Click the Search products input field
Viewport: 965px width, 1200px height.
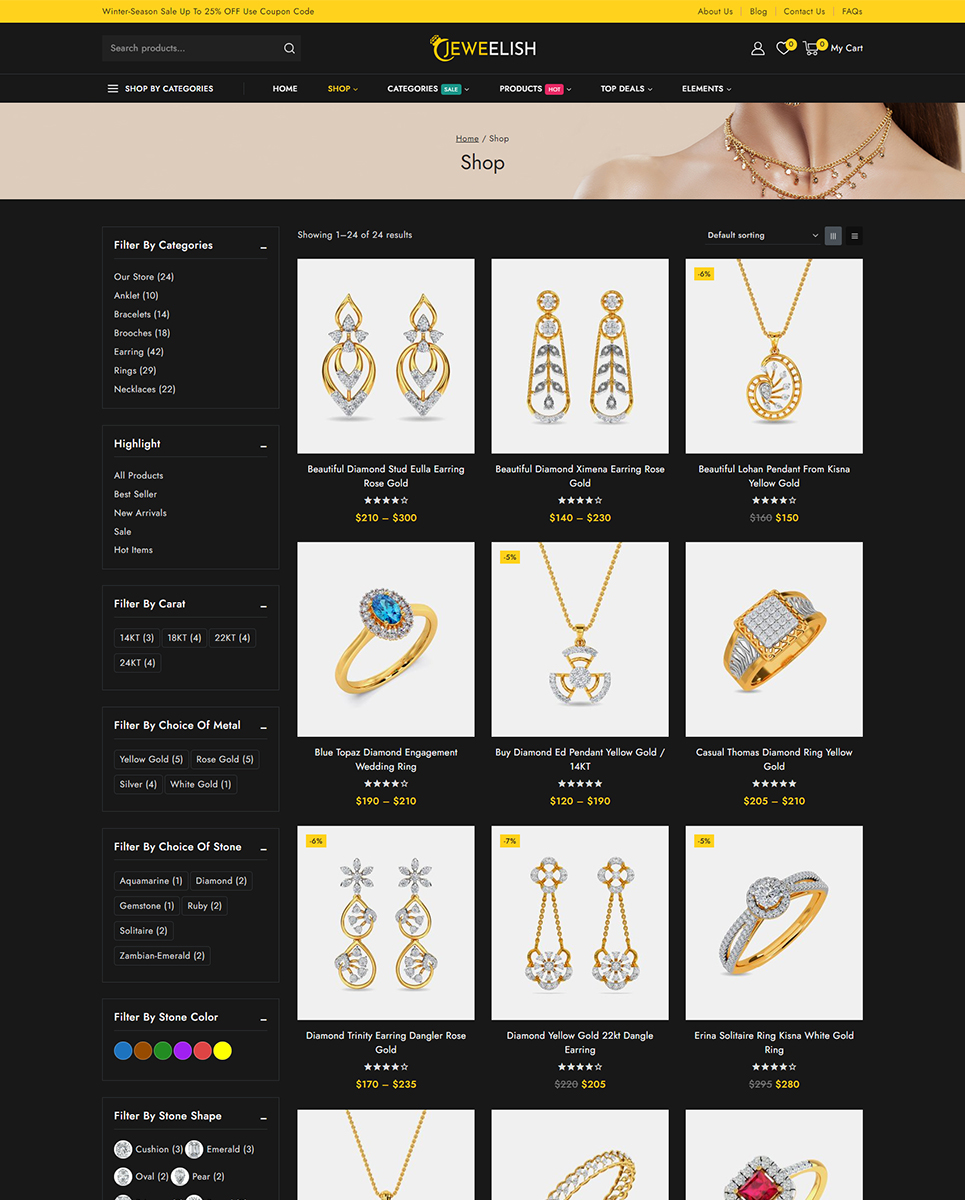(191, 48)
